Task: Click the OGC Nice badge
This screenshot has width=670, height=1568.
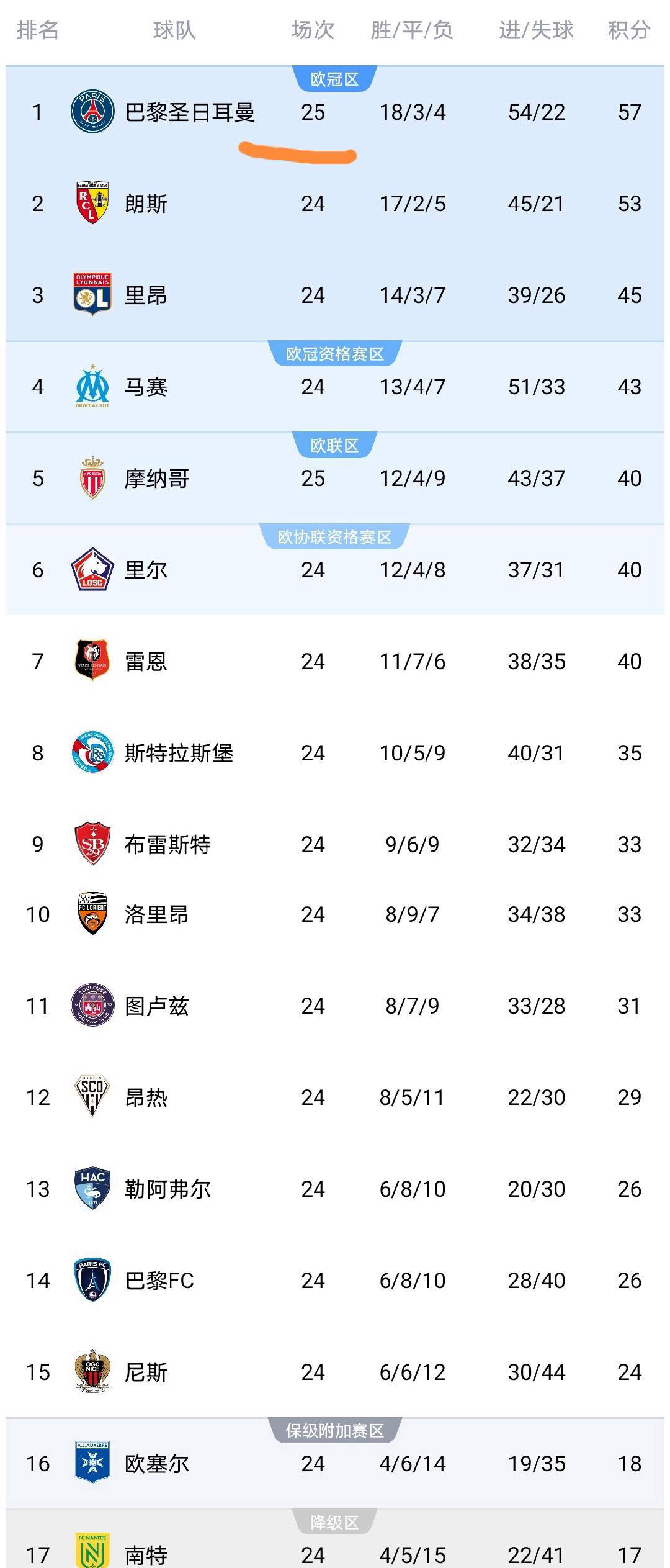Action: coord(92,1371)
